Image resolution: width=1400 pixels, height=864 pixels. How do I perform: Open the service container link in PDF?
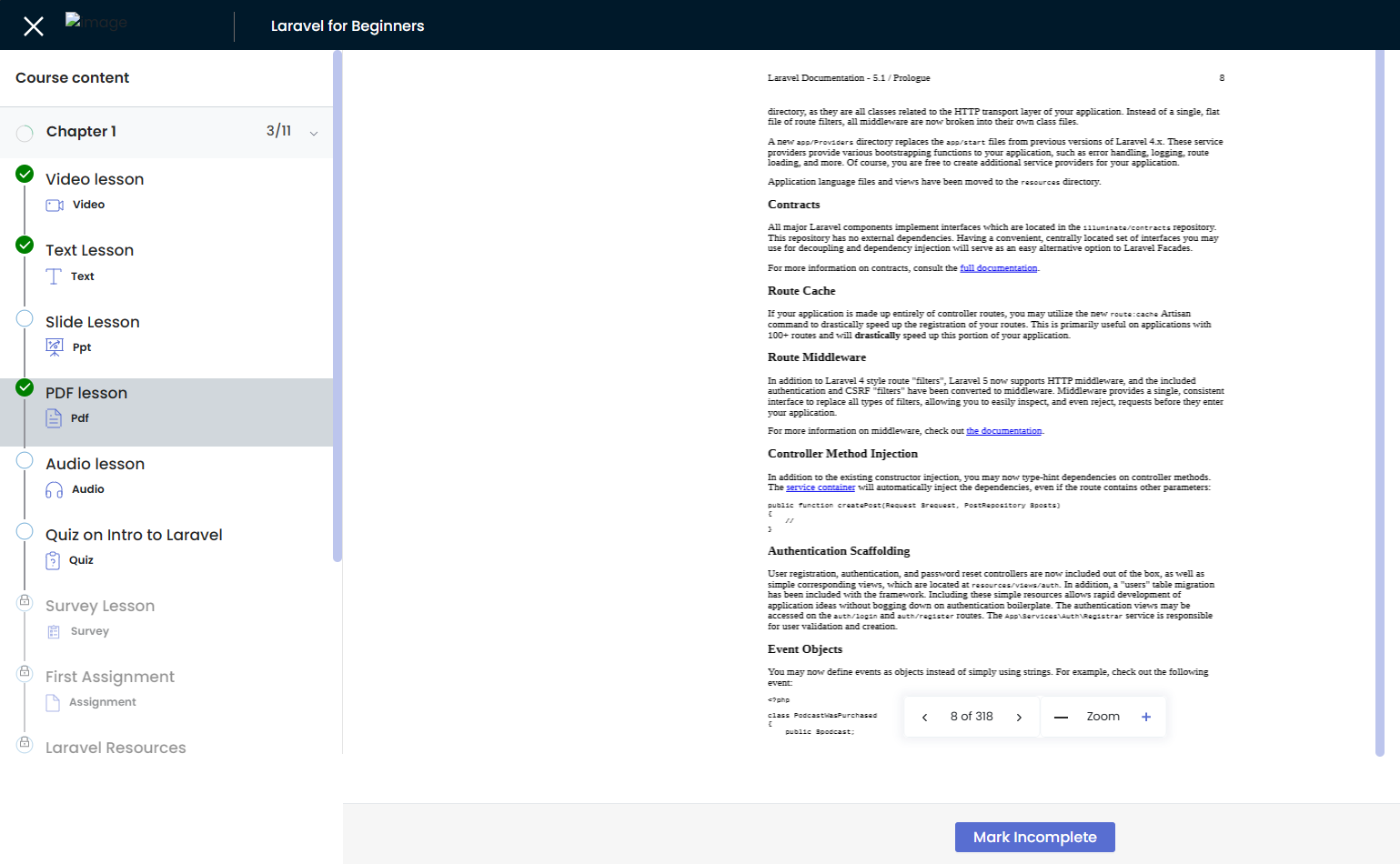[x=821, y=487]
